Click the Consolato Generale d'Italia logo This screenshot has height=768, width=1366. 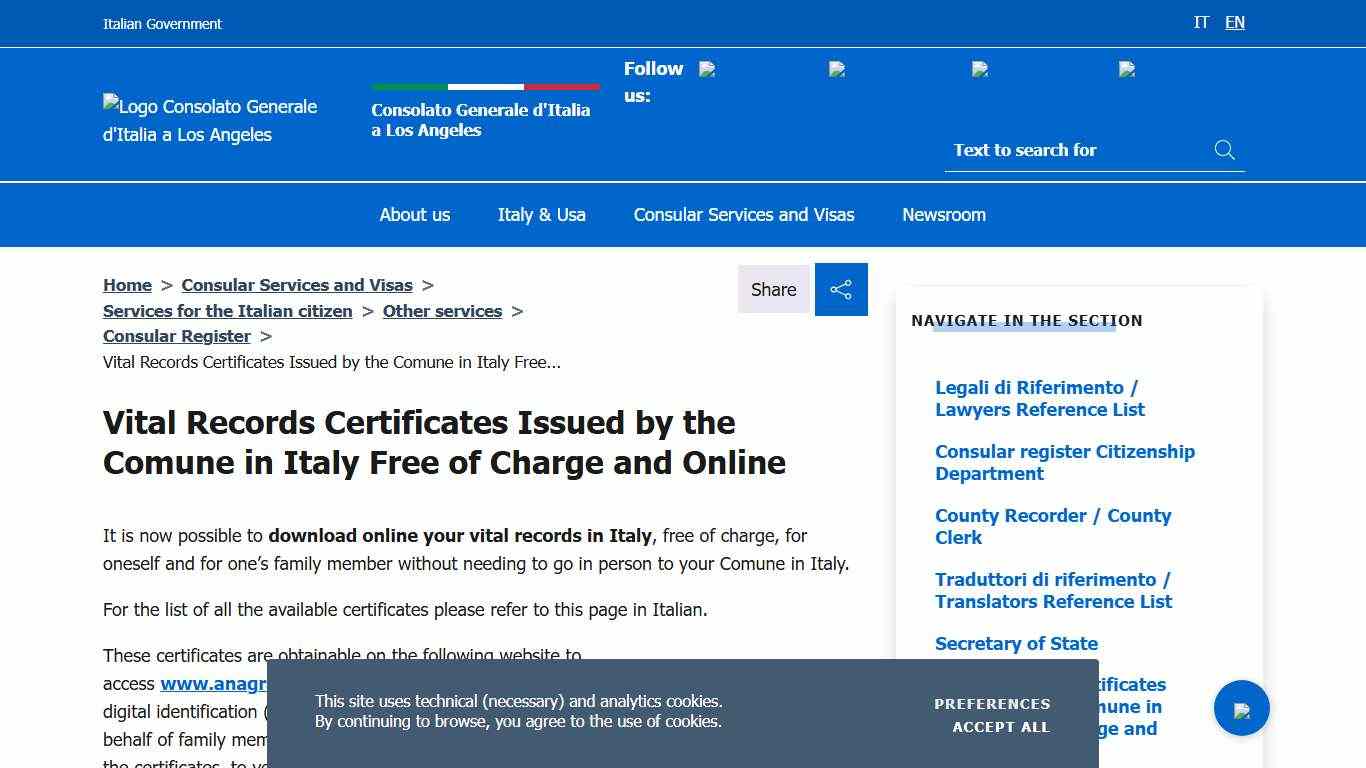(210, 120)
